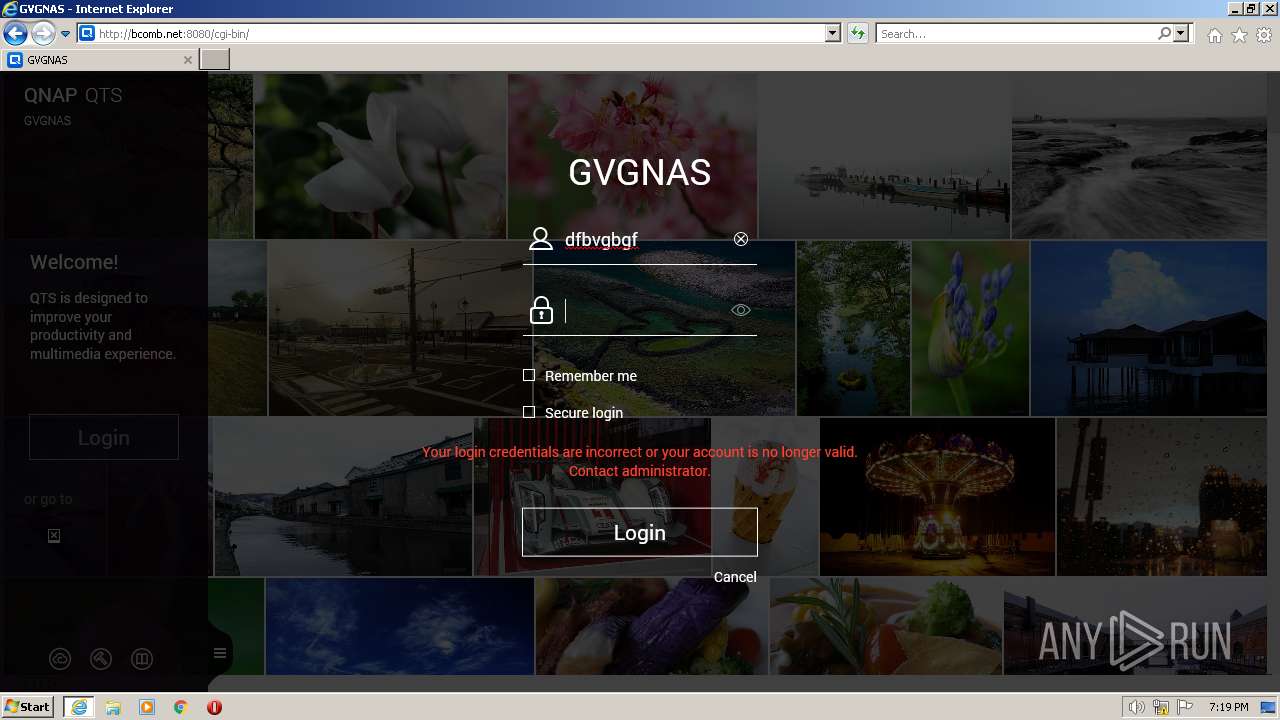
Task: Click the dimmed sidebar Login button
Action: point(104,437)
